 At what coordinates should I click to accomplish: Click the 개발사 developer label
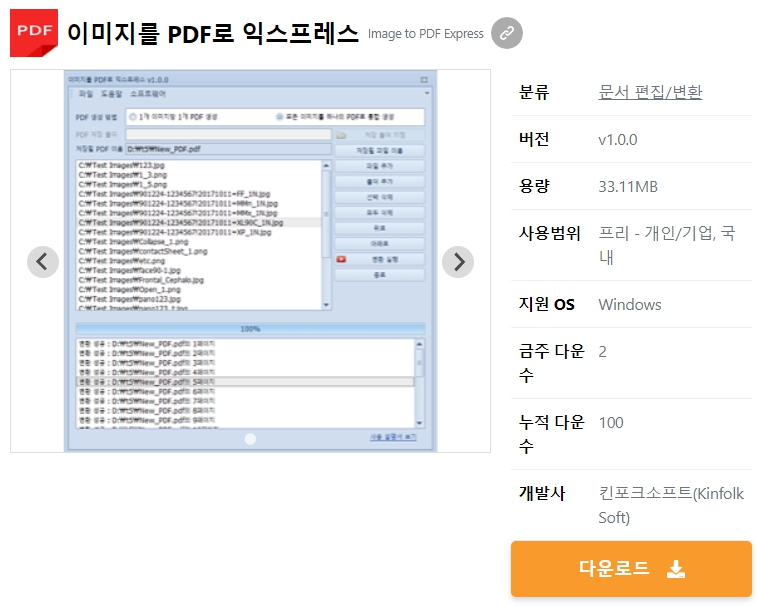point(542,493)
